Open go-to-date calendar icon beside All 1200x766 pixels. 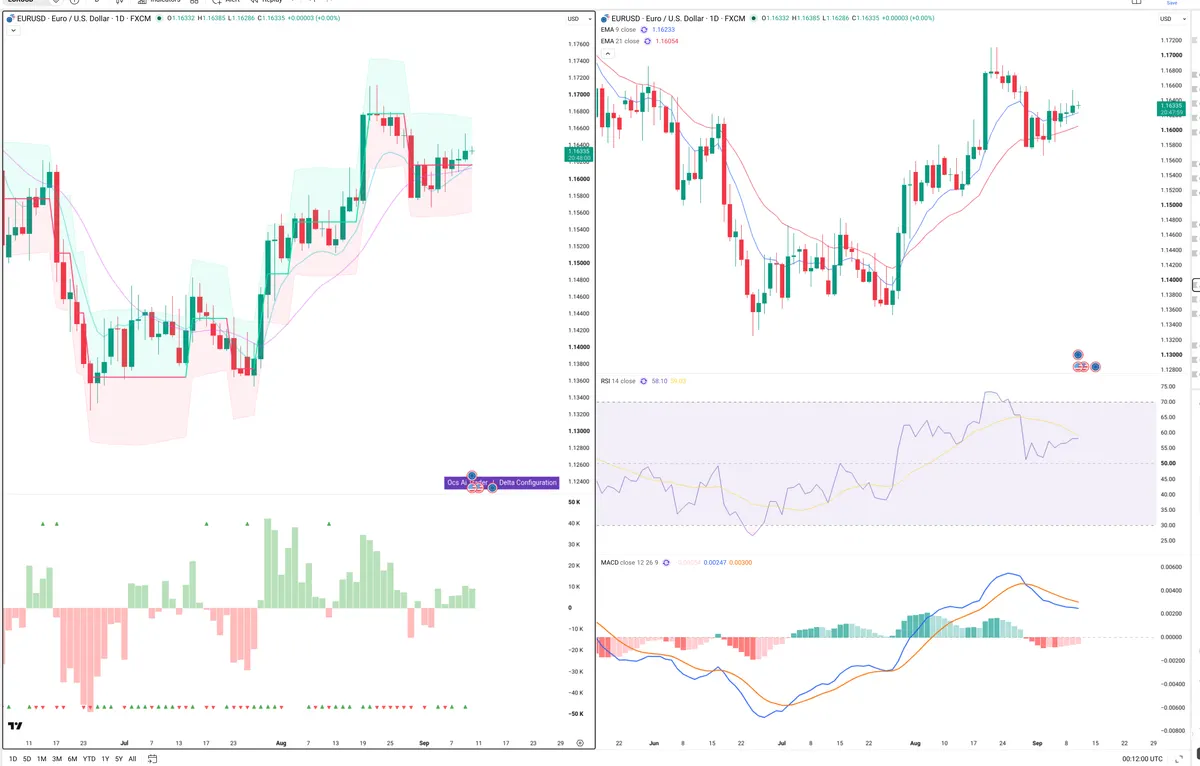coord(151,758)
